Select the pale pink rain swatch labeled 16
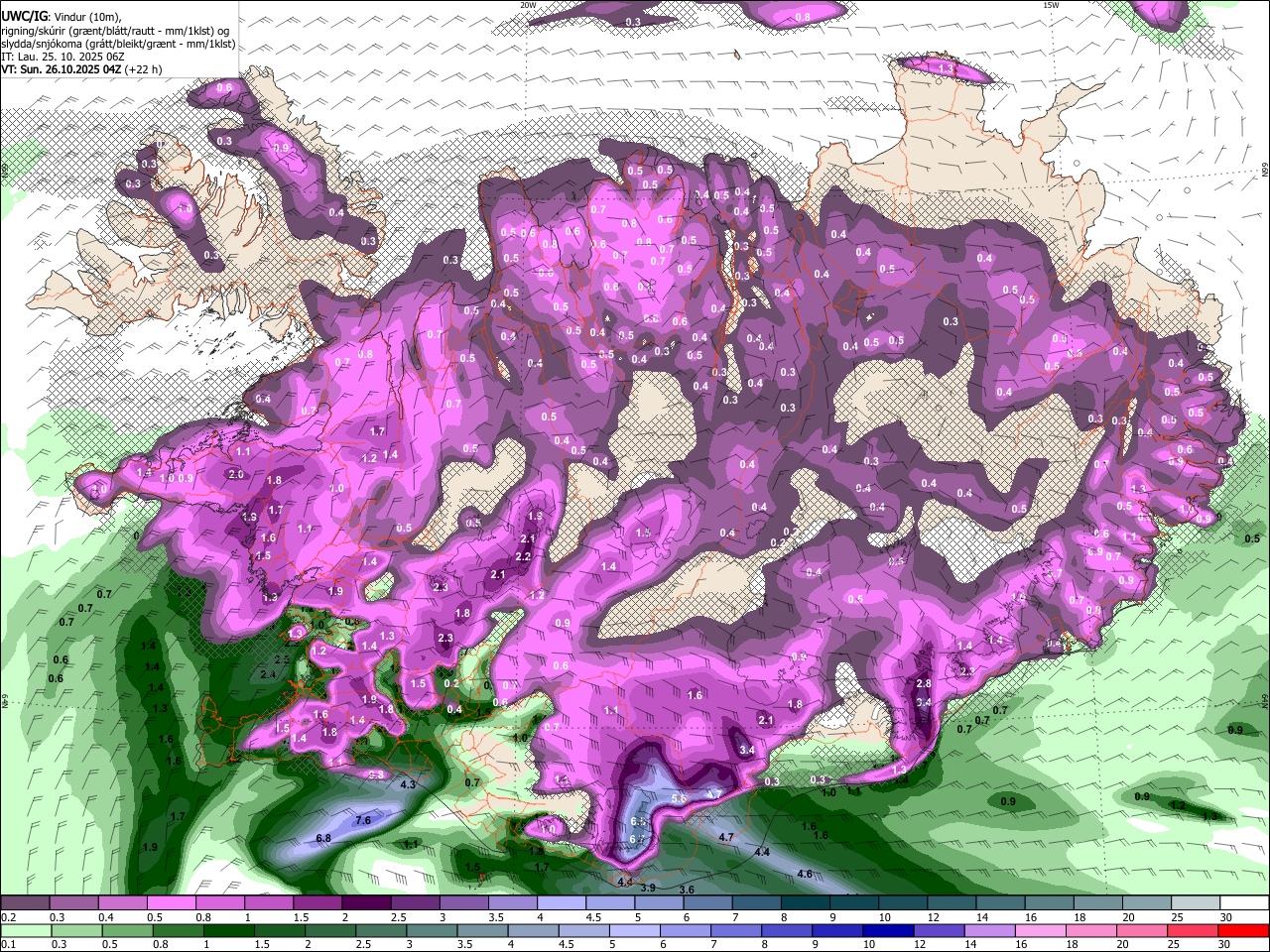 coord(1040,930)
